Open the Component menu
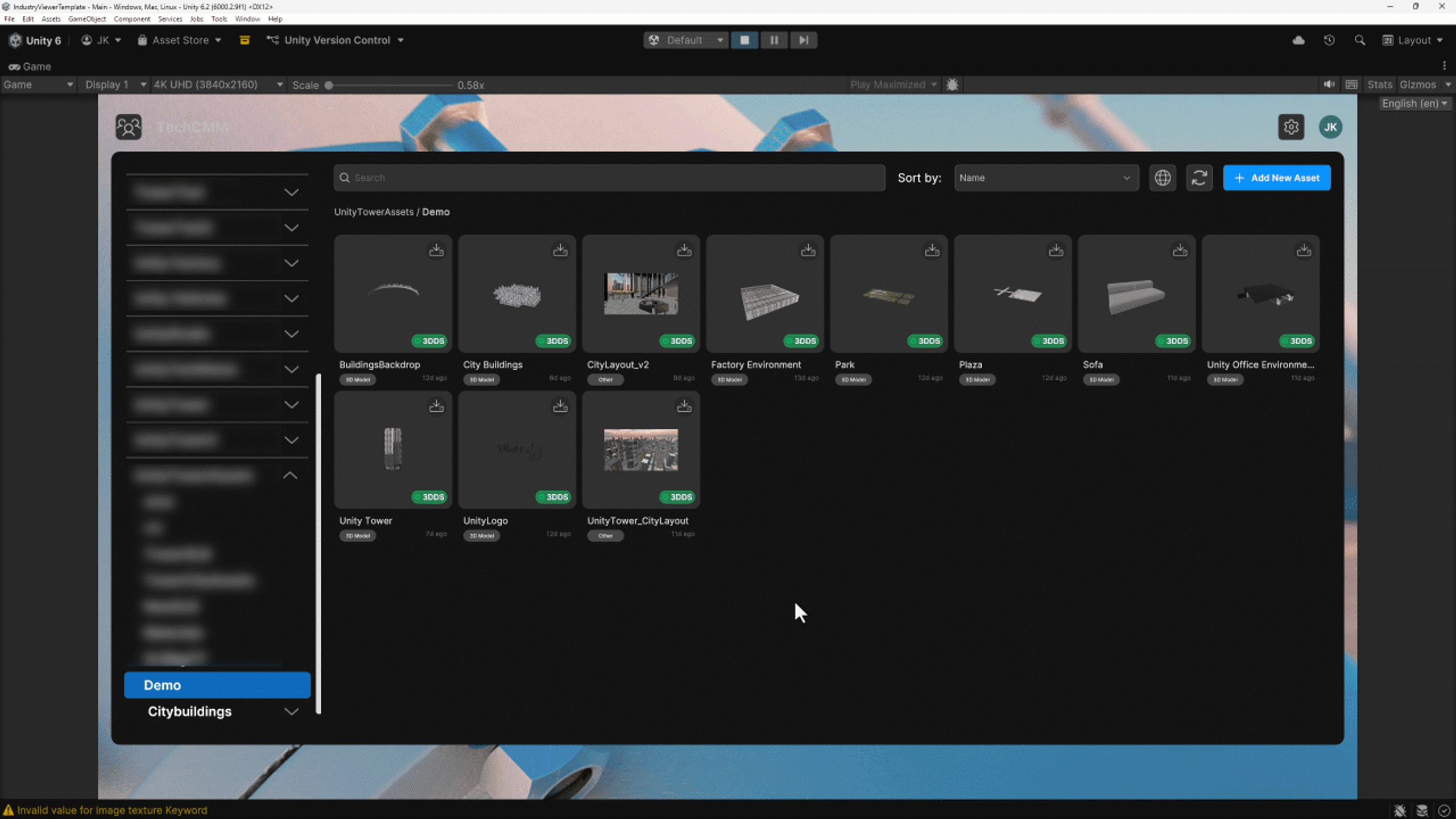1456x819 pixels. (x=132, y=19)
